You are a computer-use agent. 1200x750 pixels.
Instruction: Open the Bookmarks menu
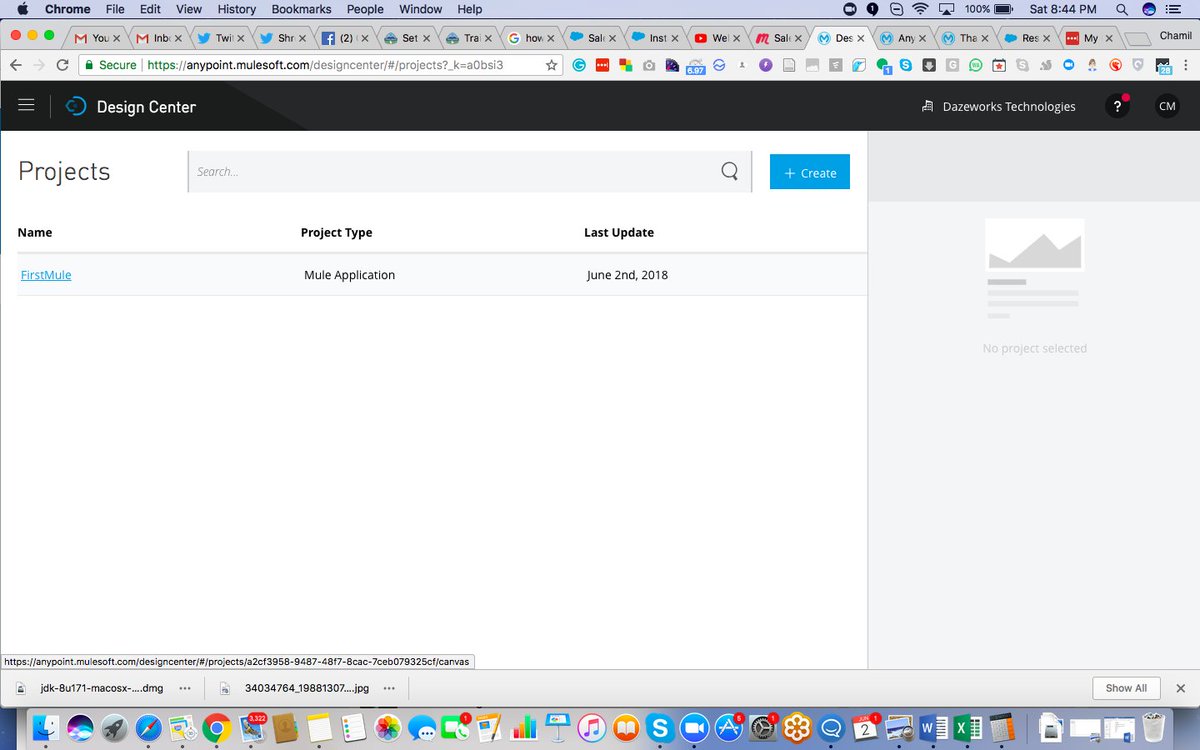[301, 9]
